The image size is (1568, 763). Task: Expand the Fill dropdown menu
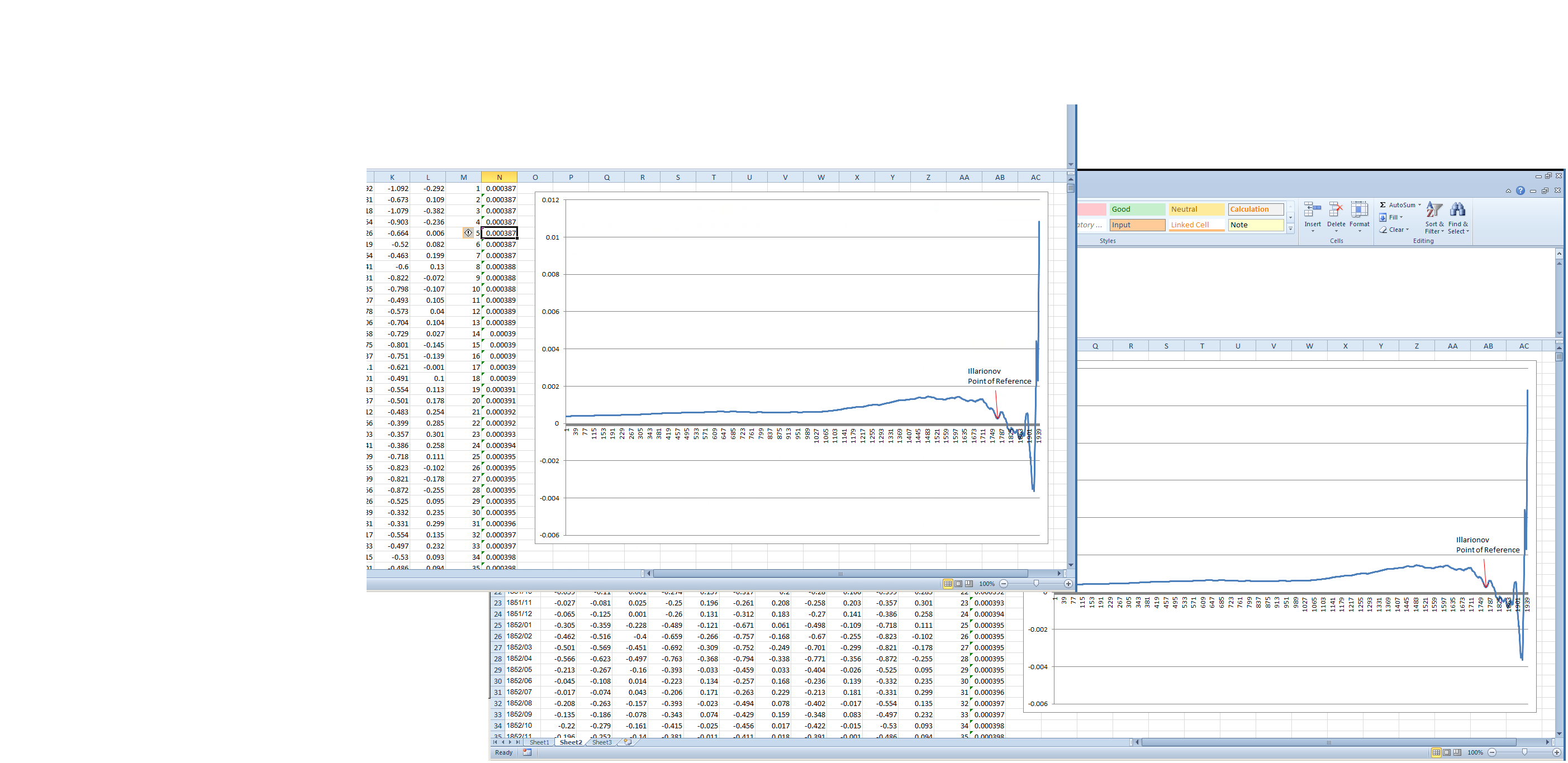(x=1400, y=217)
